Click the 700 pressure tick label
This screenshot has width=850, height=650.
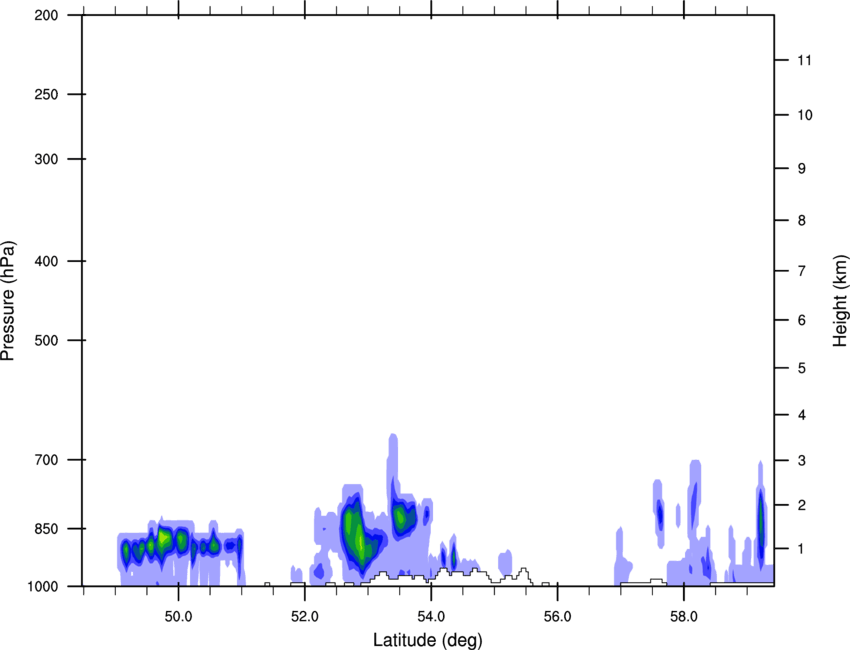(46, 460)
